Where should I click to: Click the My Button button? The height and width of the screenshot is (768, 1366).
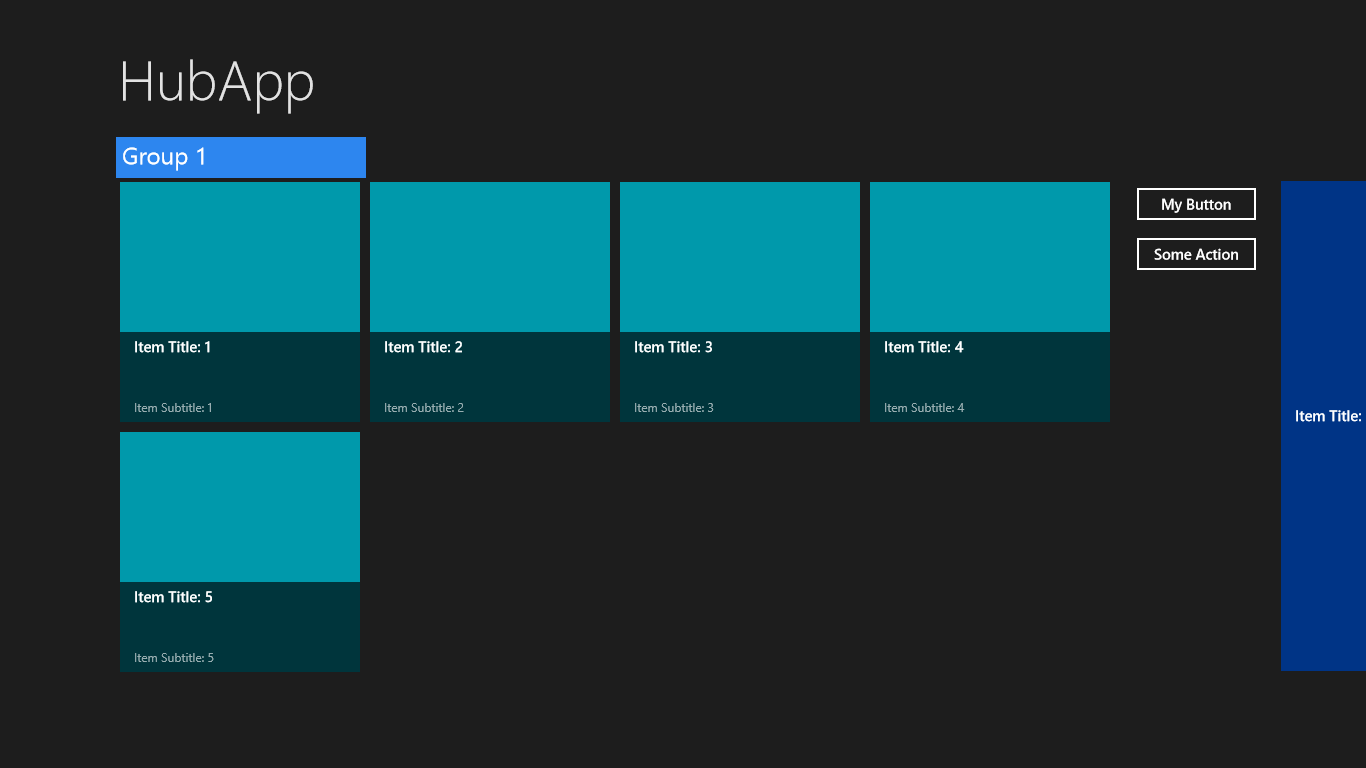pos(1196,204)
